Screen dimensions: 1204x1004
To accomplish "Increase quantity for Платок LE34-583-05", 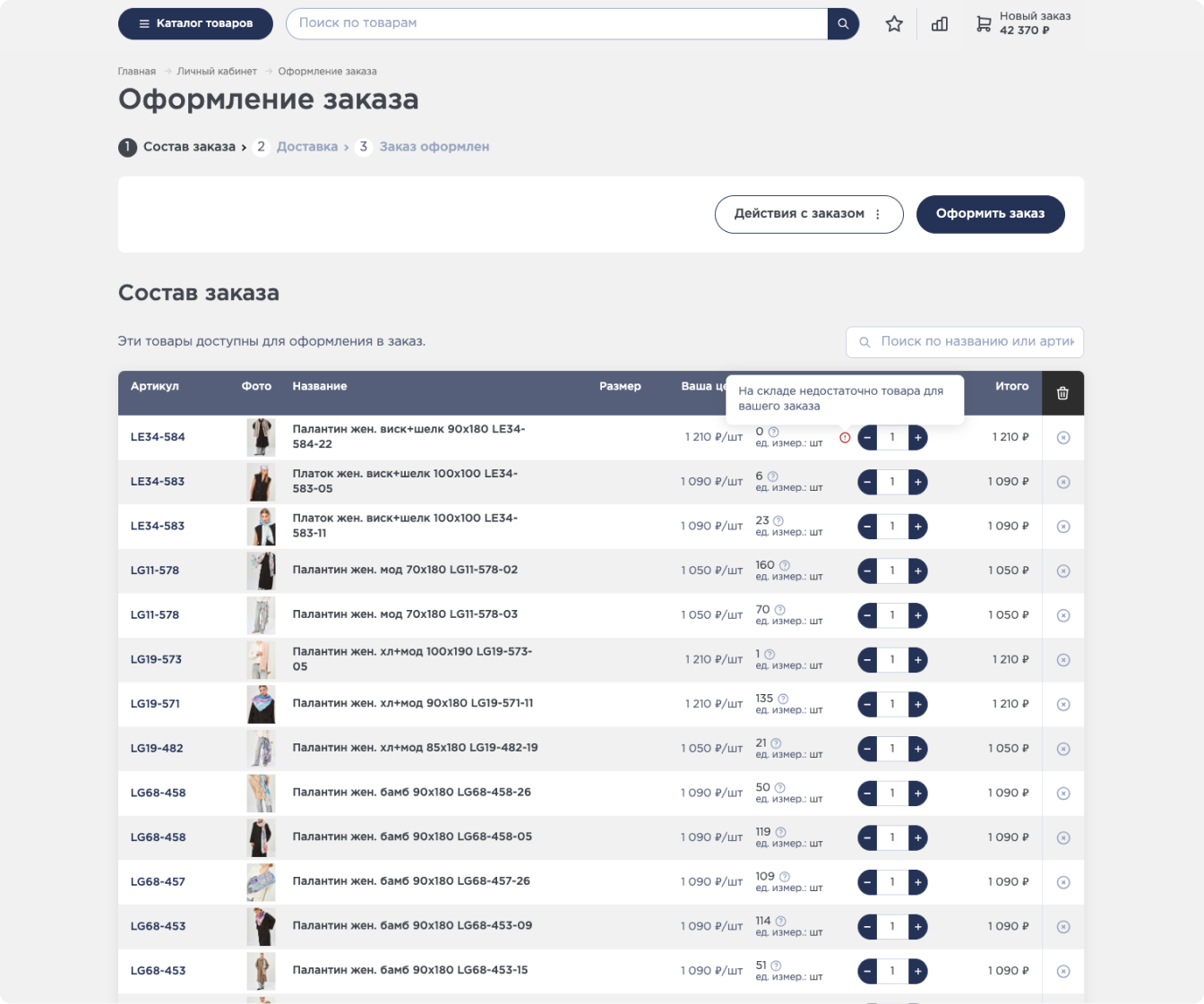I will point(917,482).
